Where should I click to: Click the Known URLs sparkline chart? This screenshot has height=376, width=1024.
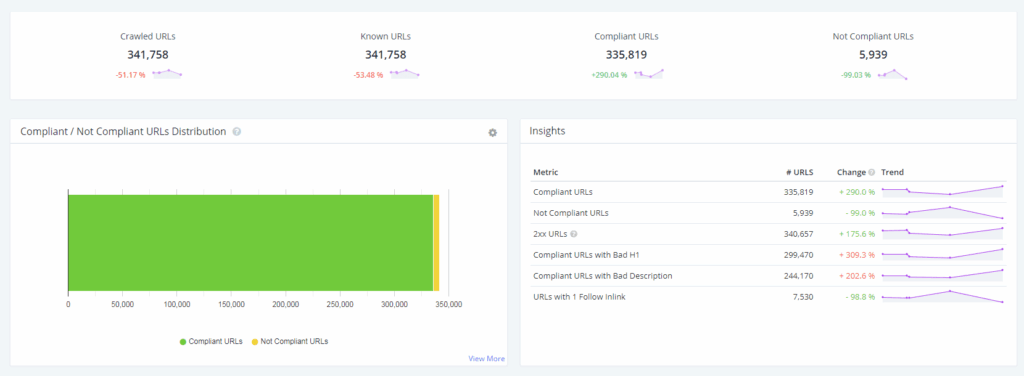coord(404,74)
